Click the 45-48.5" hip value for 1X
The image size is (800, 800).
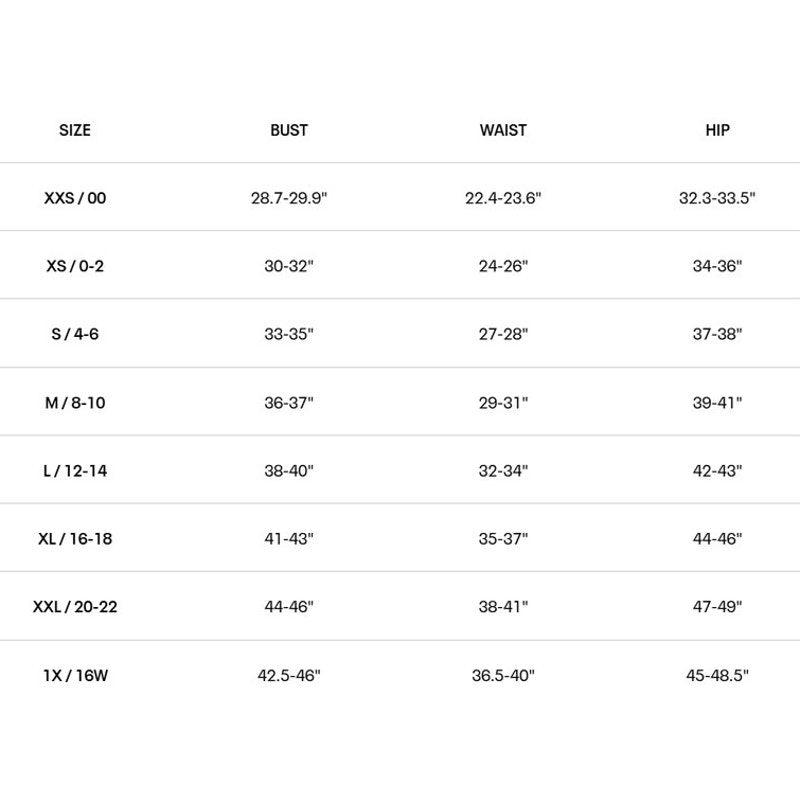click(x=717, y=676)
